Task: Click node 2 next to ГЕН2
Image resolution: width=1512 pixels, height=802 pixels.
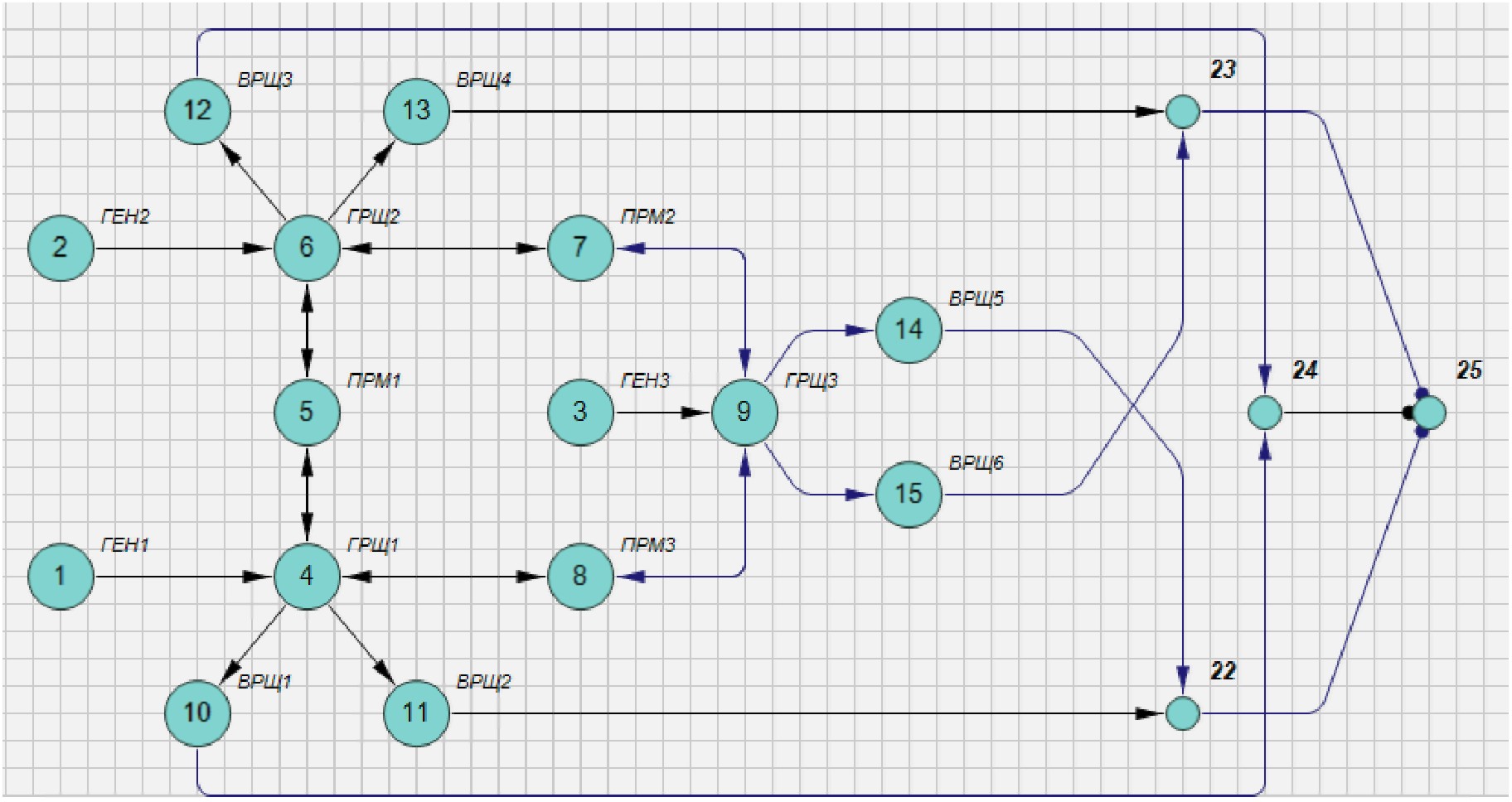Action: point(61,248)
